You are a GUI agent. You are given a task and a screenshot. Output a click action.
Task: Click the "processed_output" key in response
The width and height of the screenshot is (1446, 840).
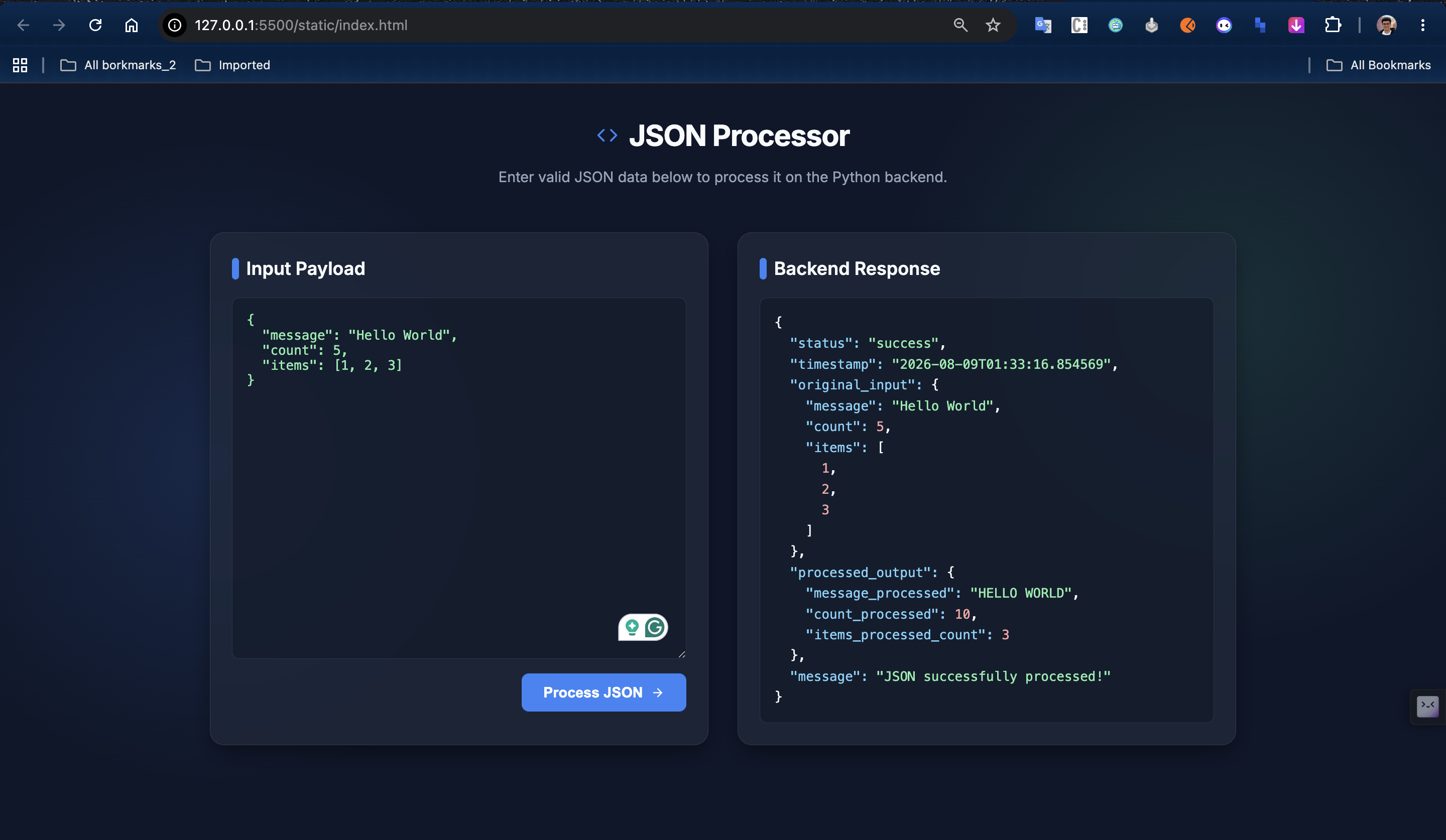click(x=860, y=572)
